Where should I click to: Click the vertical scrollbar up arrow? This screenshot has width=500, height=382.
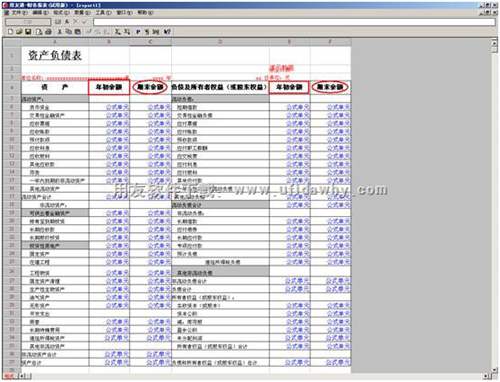(x=495, y=43)
